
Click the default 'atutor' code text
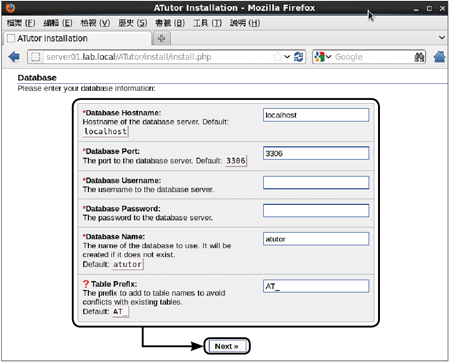(x=127, y=264)
